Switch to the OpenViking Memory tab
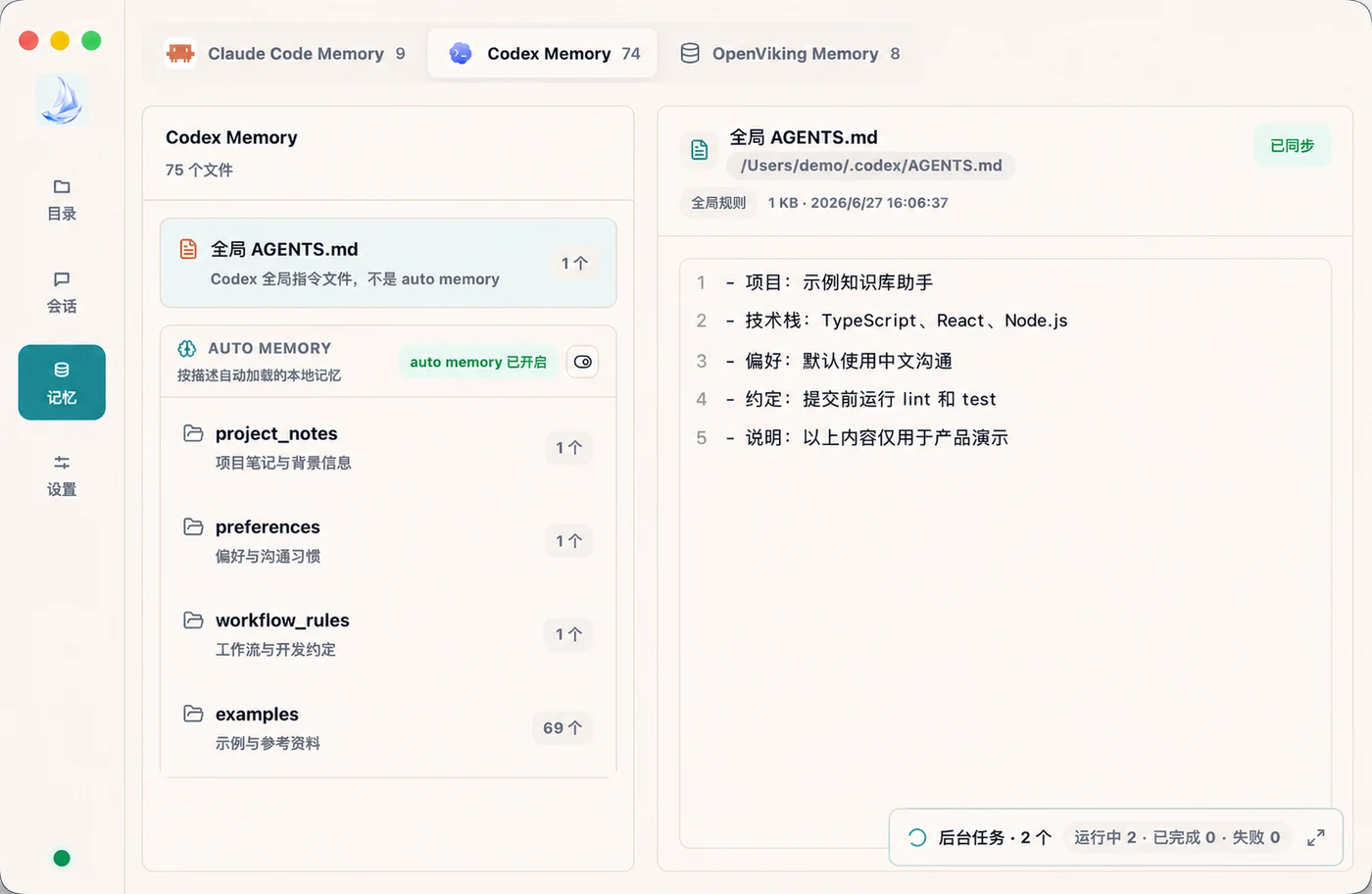 [x=790, y=53]
